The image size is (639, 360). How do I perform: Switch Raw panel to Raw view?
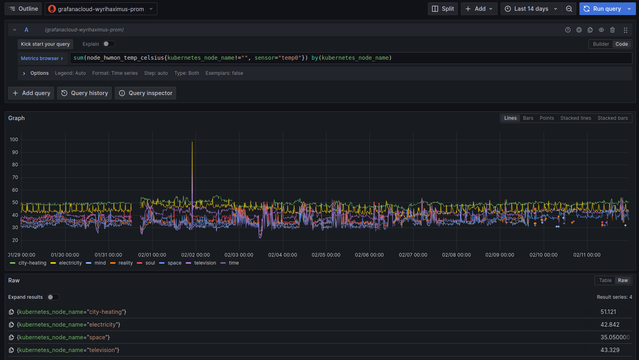tap(623, 280)
